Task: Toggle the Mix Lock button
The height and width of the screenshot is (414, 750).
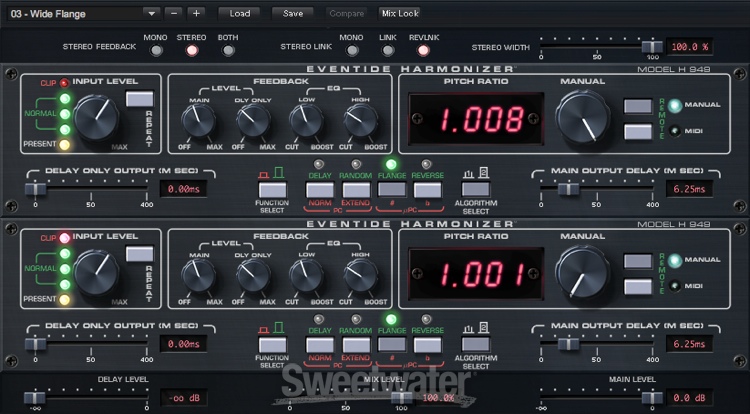Action: pyautogui.click(x=400, y=13)
